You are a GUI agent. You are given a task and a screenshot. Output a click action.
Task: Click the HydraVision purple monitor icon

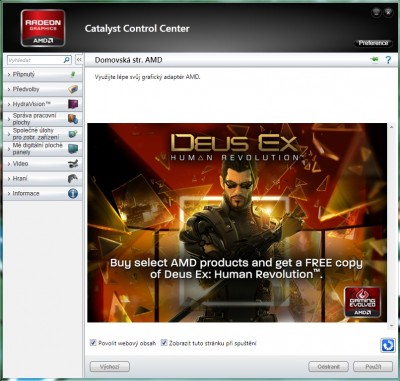click(73, 104)
